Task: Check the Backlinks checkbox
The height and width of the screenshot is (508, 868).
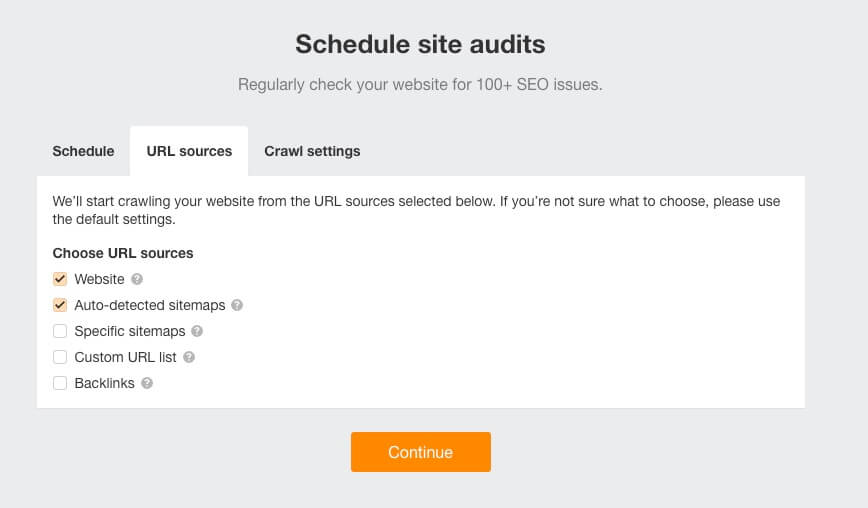Action: 60,383
